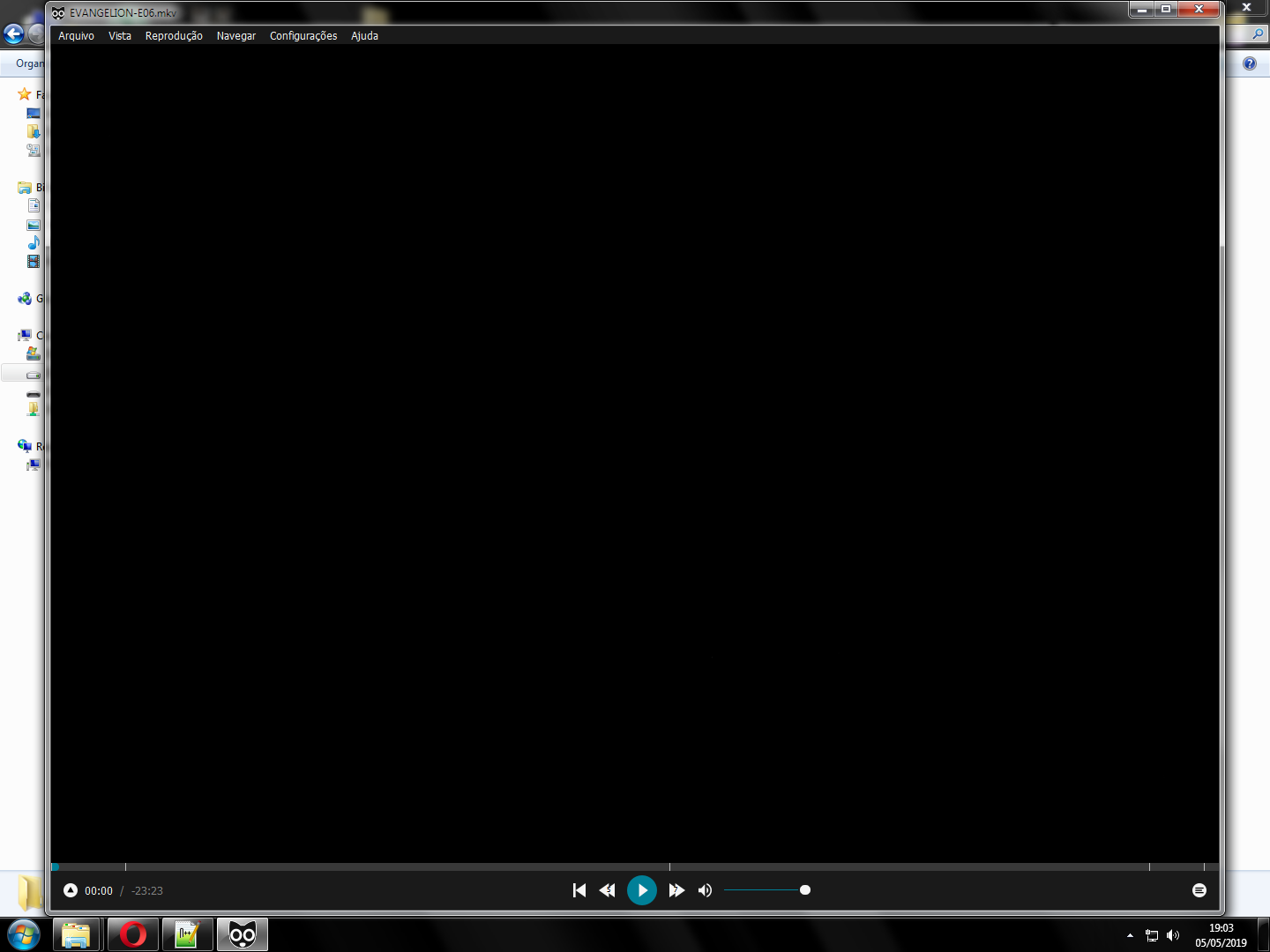Image resolution: width=1270 pixels, height=952 pixels.
Task: Launch Opera from the taskbar
Action: pos(132,933)
